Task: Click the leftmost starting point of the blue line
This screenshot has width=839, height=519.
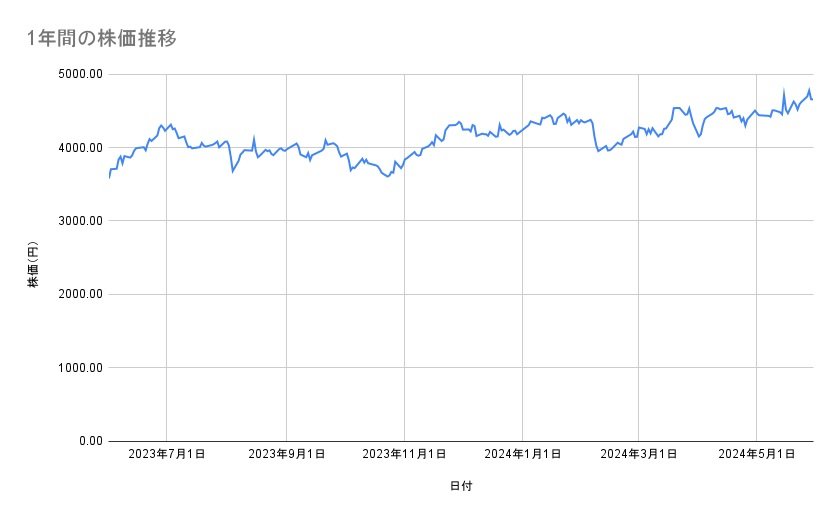Action: click(109, 177)
